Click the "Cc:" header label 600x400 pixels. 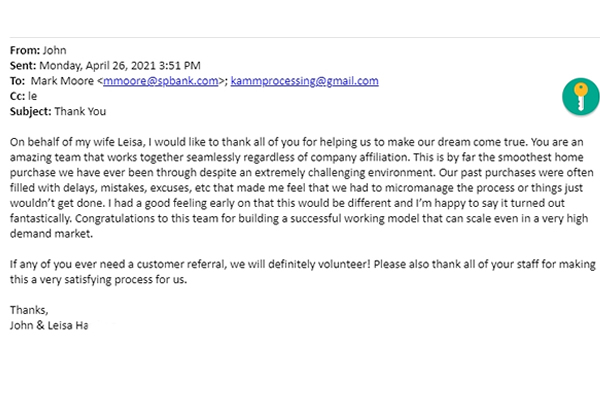coord(19,97)
